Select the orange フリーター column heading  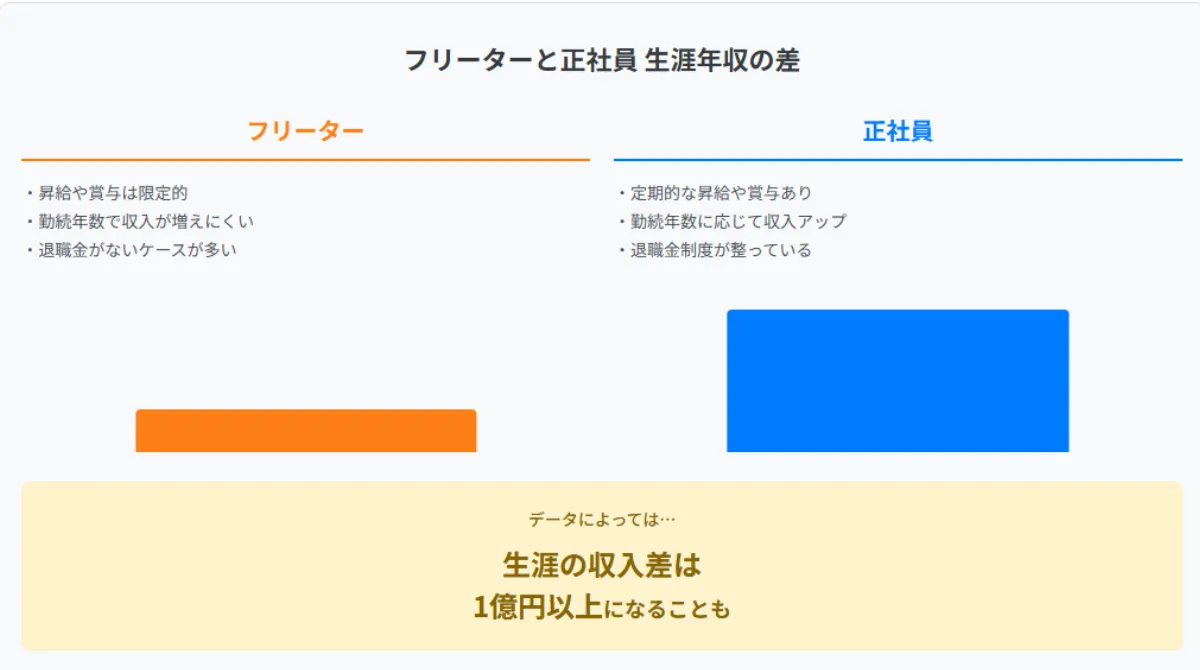305,131
